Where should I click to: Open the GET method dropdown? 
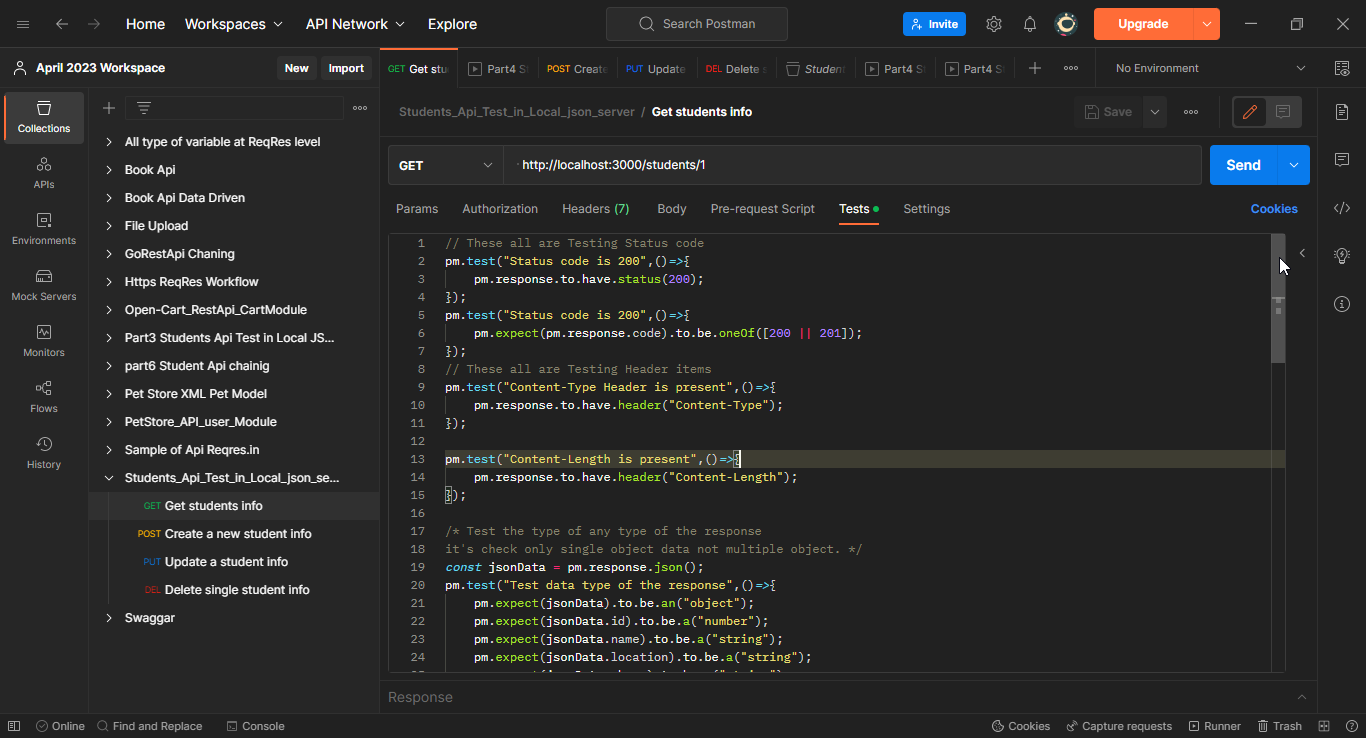click(445, 164)
